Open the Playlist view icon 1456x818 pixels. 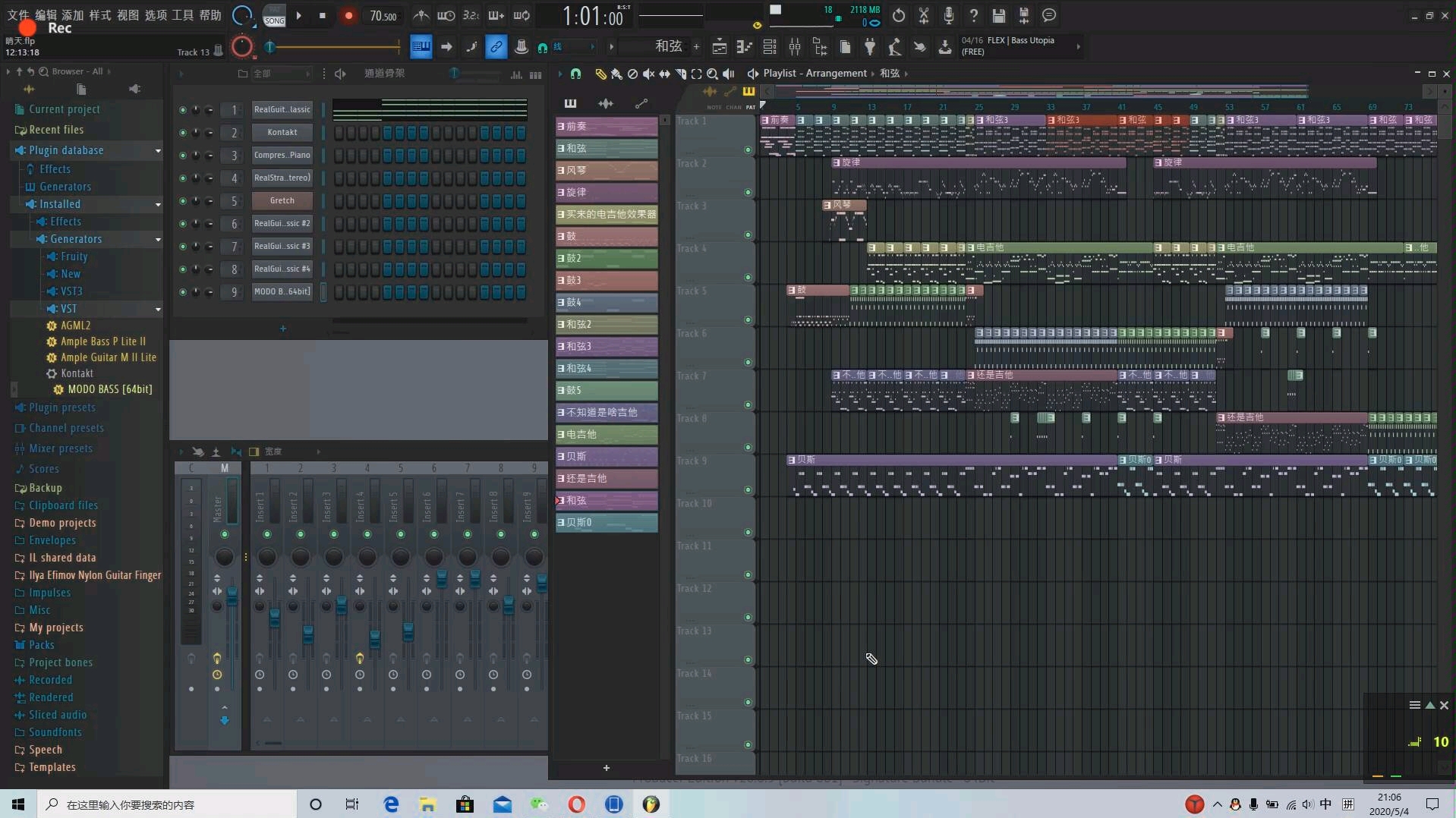720,47
